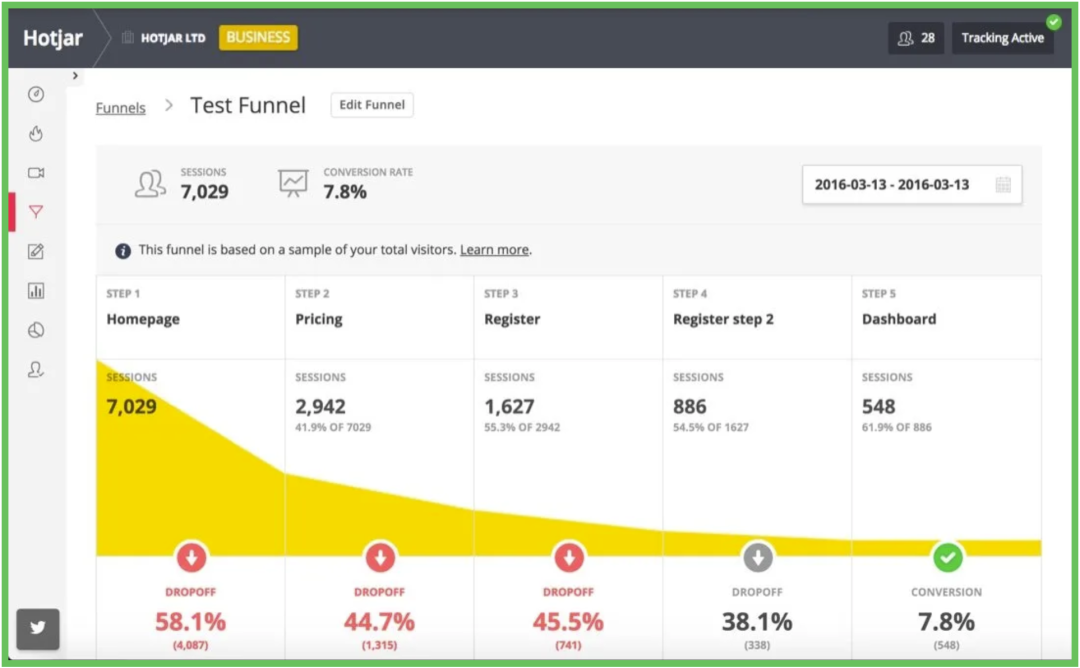
Task: Go back to Funnels breadcrumb link
Action: click(120, 108)
